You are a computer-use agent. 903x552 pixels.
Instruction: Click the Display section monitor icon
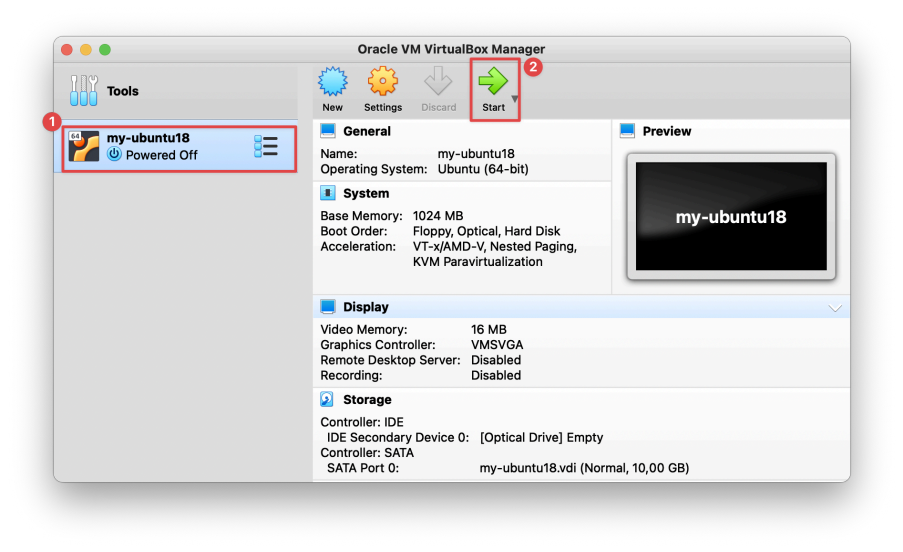click(328, 306)
